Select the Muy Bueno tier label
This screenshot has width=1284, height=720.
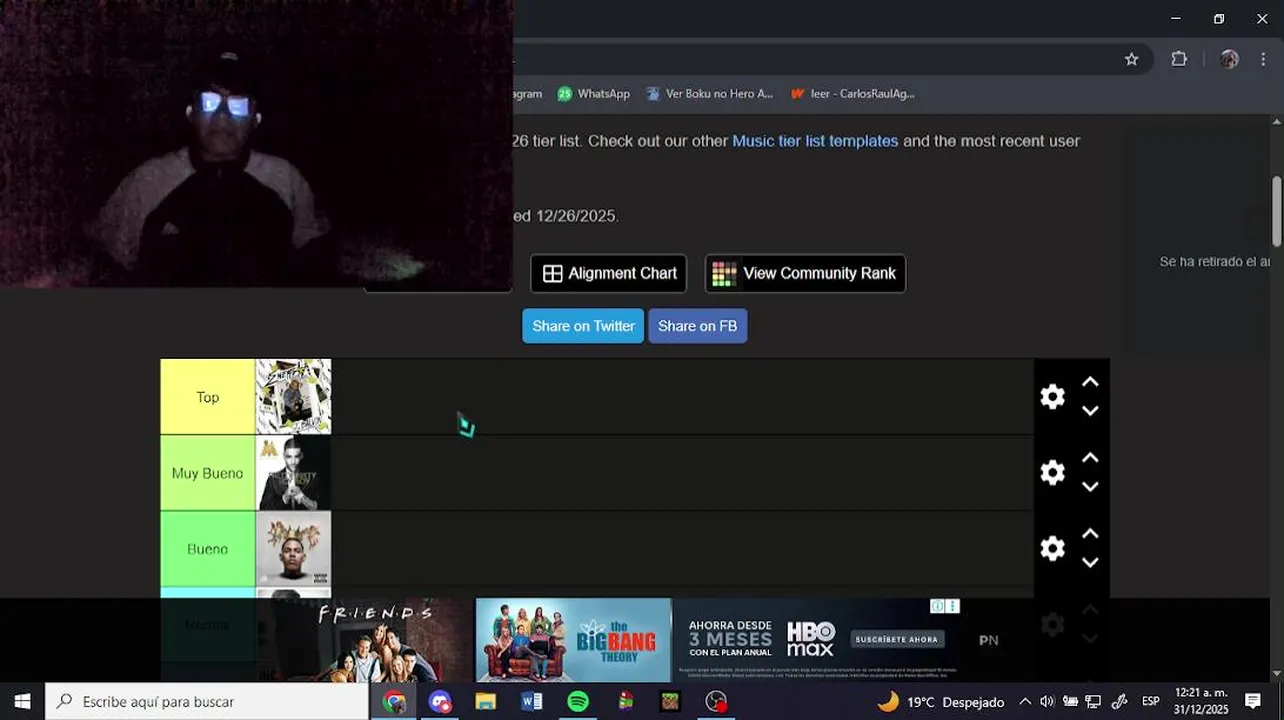click(208, 473)
